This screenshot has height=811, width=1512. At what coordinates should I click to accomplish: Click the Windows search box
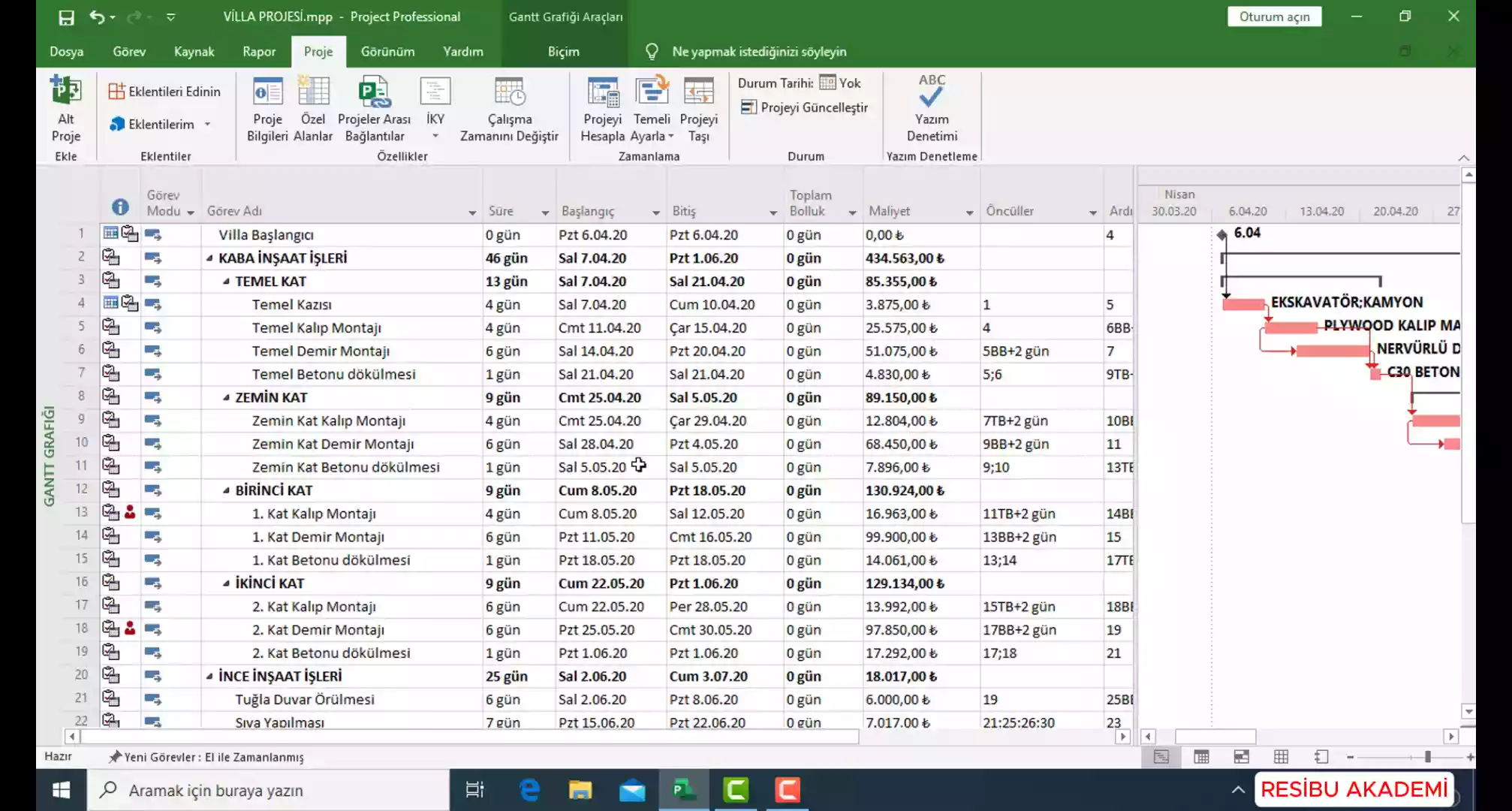point(268,790)
